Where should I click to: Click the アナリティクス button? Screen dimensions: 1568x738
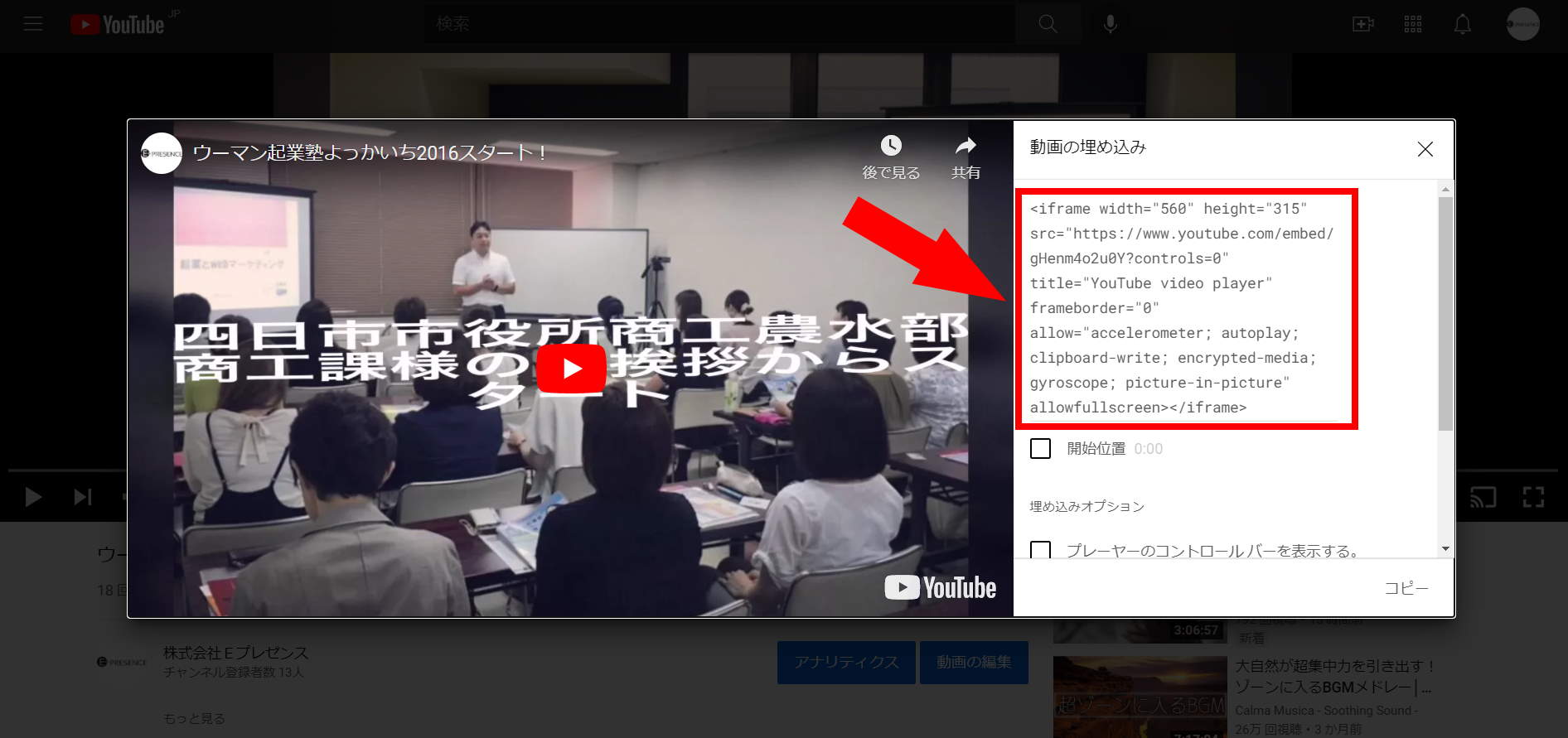pyautogui.click(x=846, y=663)
